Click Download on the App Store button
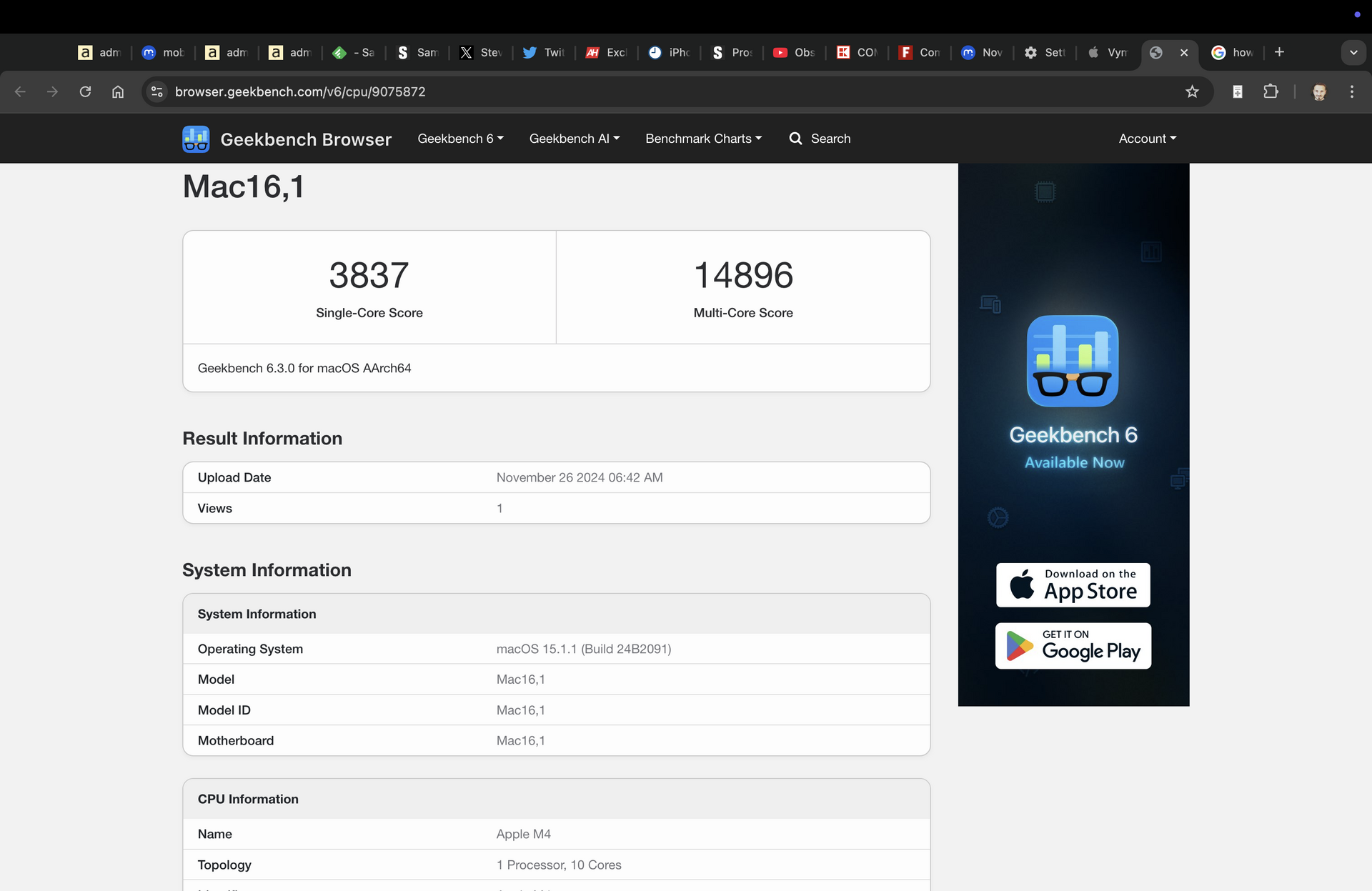 pos(1073,585)
